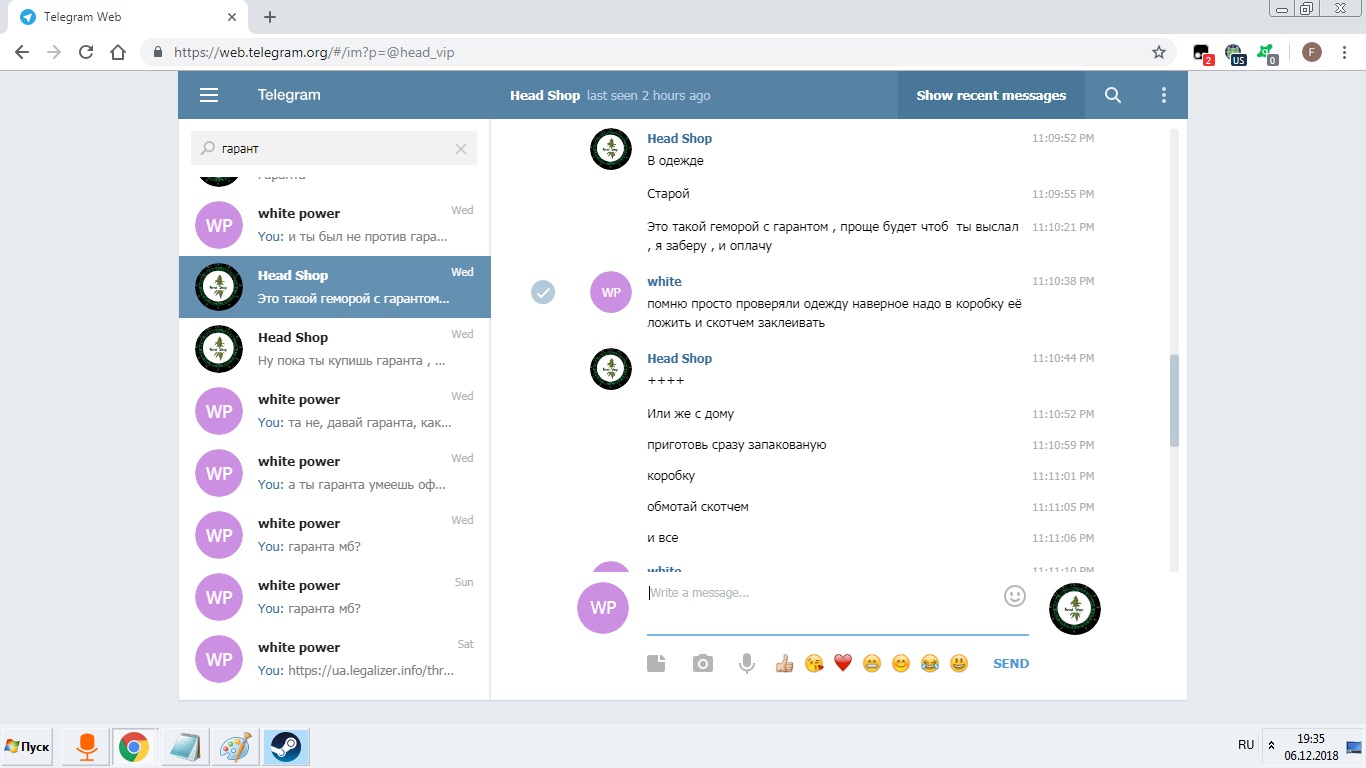Click the Telegram Web browser tab
The image size is (1366, 768).
[x=128, y=17]
